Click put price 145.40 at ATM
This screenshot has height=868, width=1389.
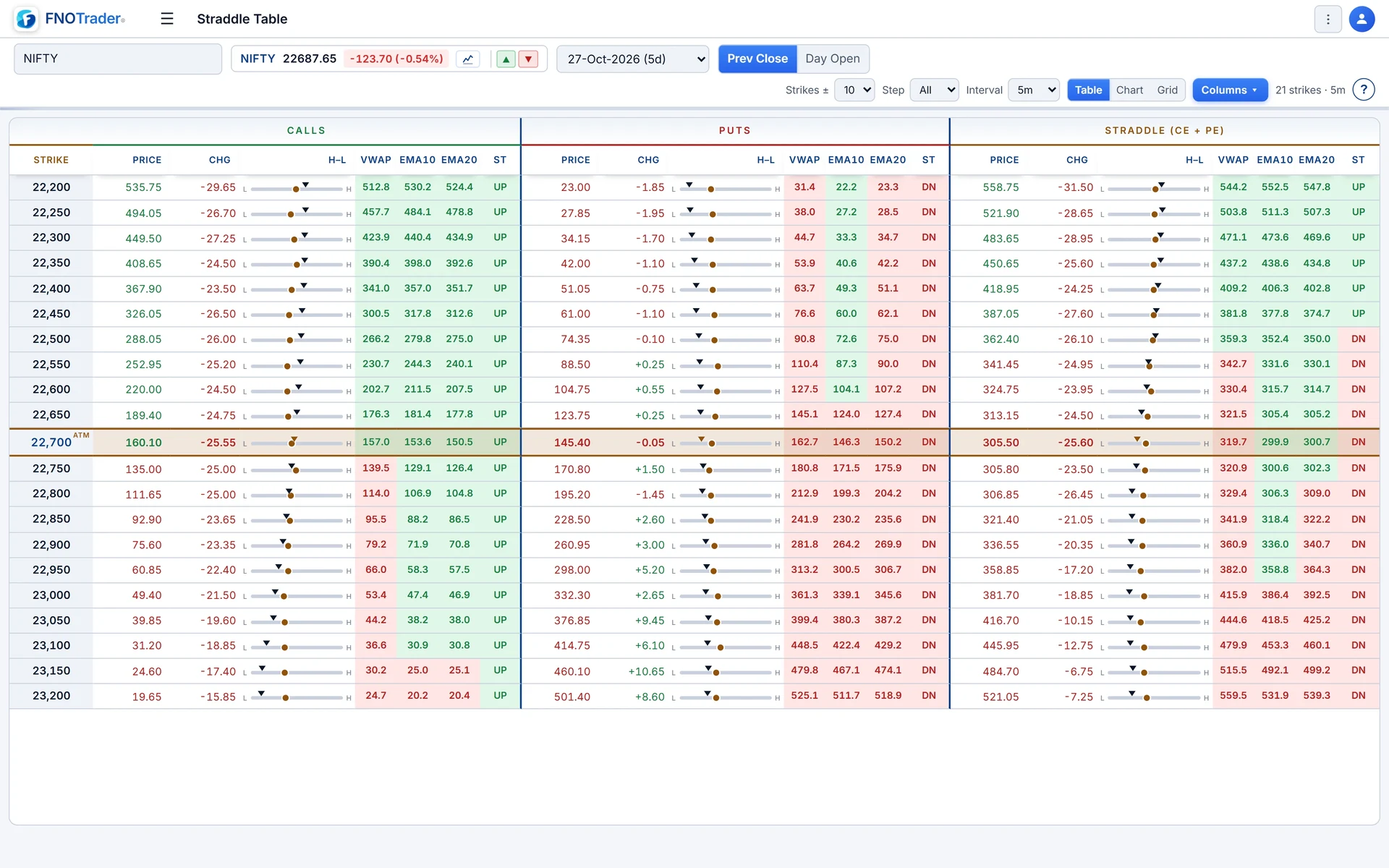572,443
